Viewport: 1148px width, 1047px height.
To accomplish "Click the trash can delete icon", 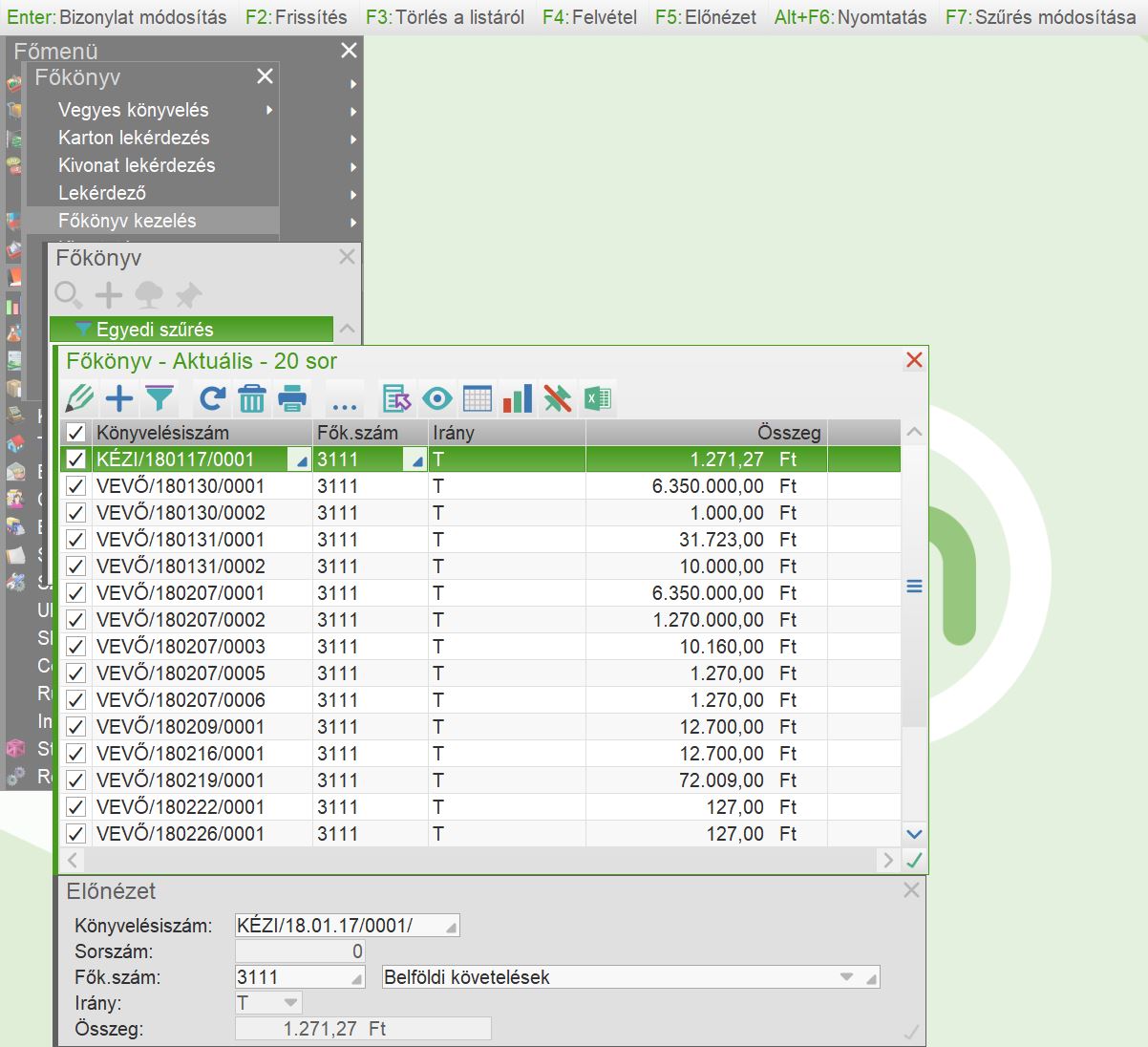I will (x=252, y=397).
